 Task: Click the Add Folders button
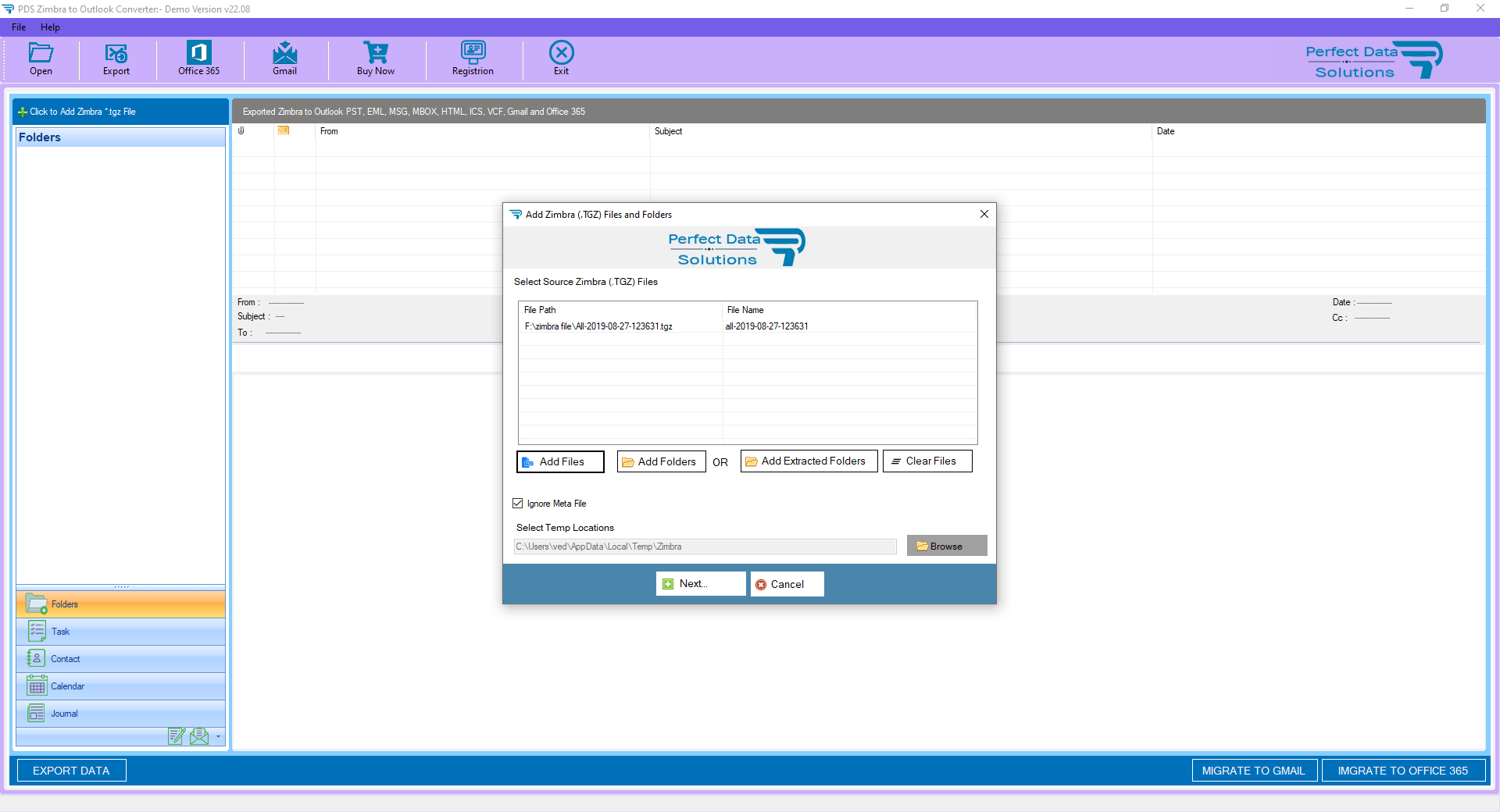click(661, 461)
